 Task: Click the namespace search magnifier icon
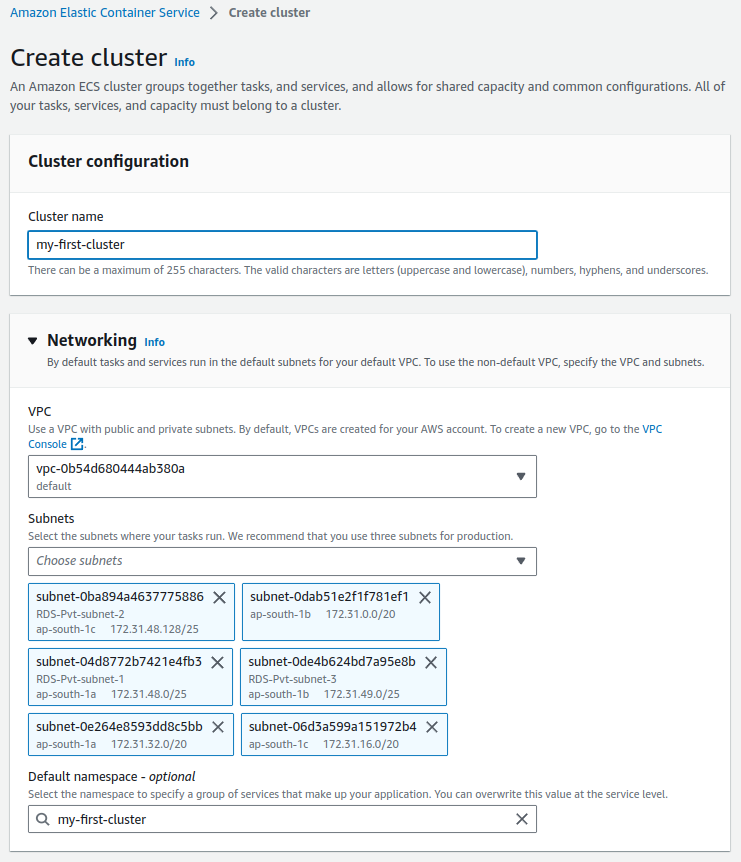tap(43, 819)
